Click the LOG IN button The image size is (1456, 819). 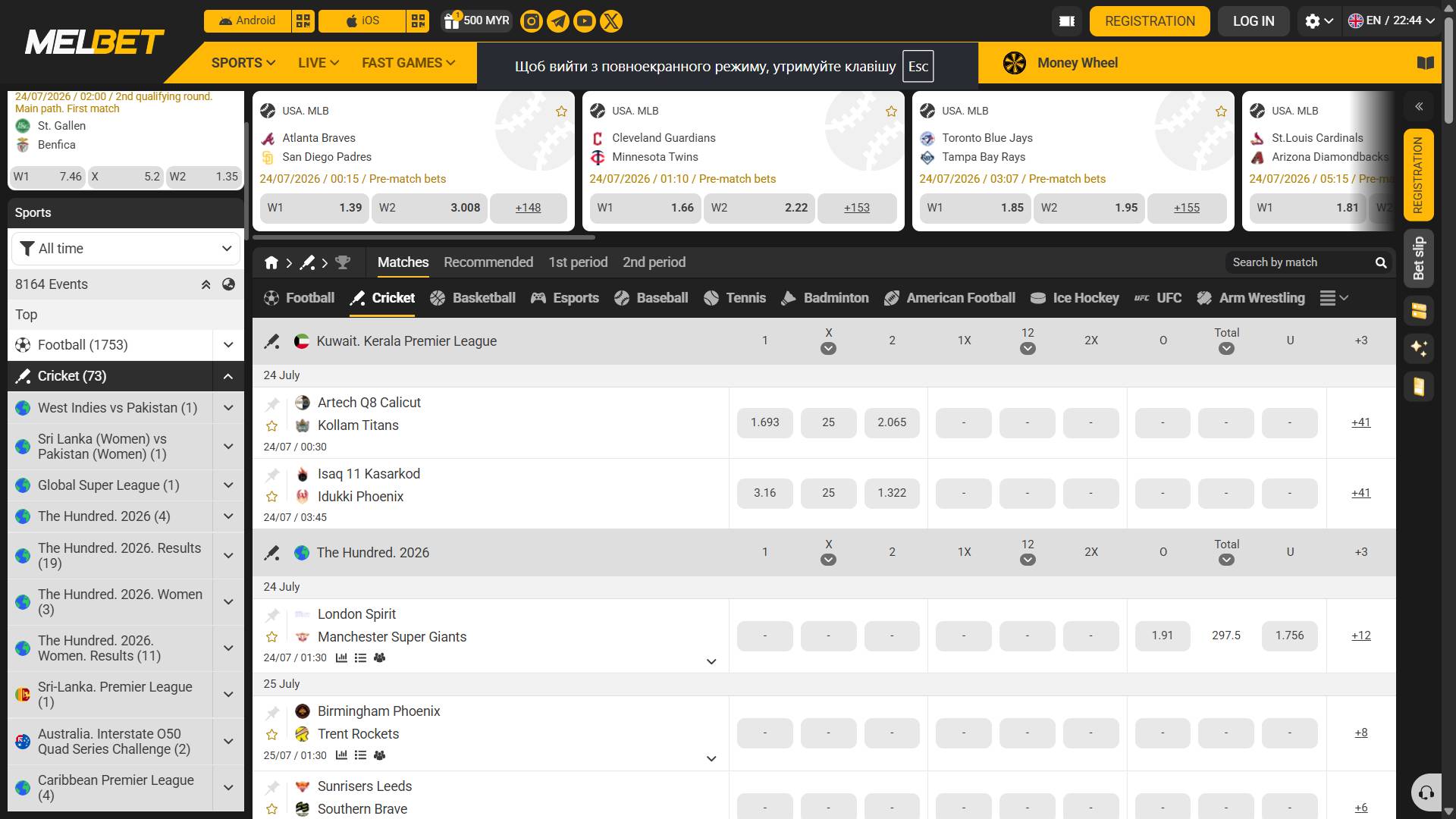(x=1254, y=21)
